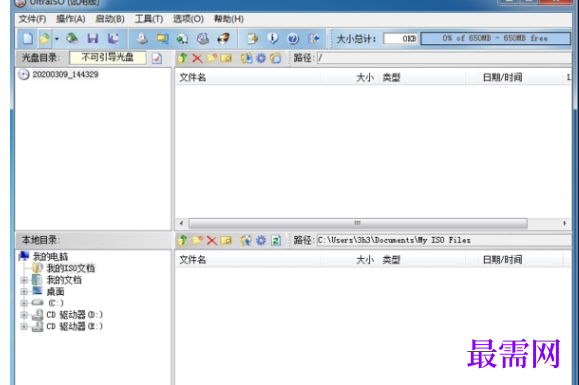This screenshot has height=385, width=579.
Task: Click the 大小总计 0KB field
Action: 401,38
